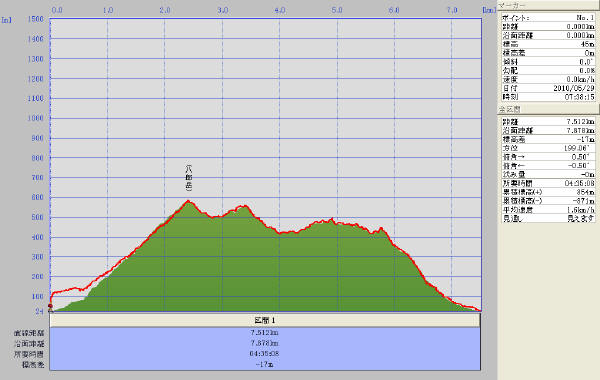Click the -371m cumulative descent value

[x=584, y=201]
